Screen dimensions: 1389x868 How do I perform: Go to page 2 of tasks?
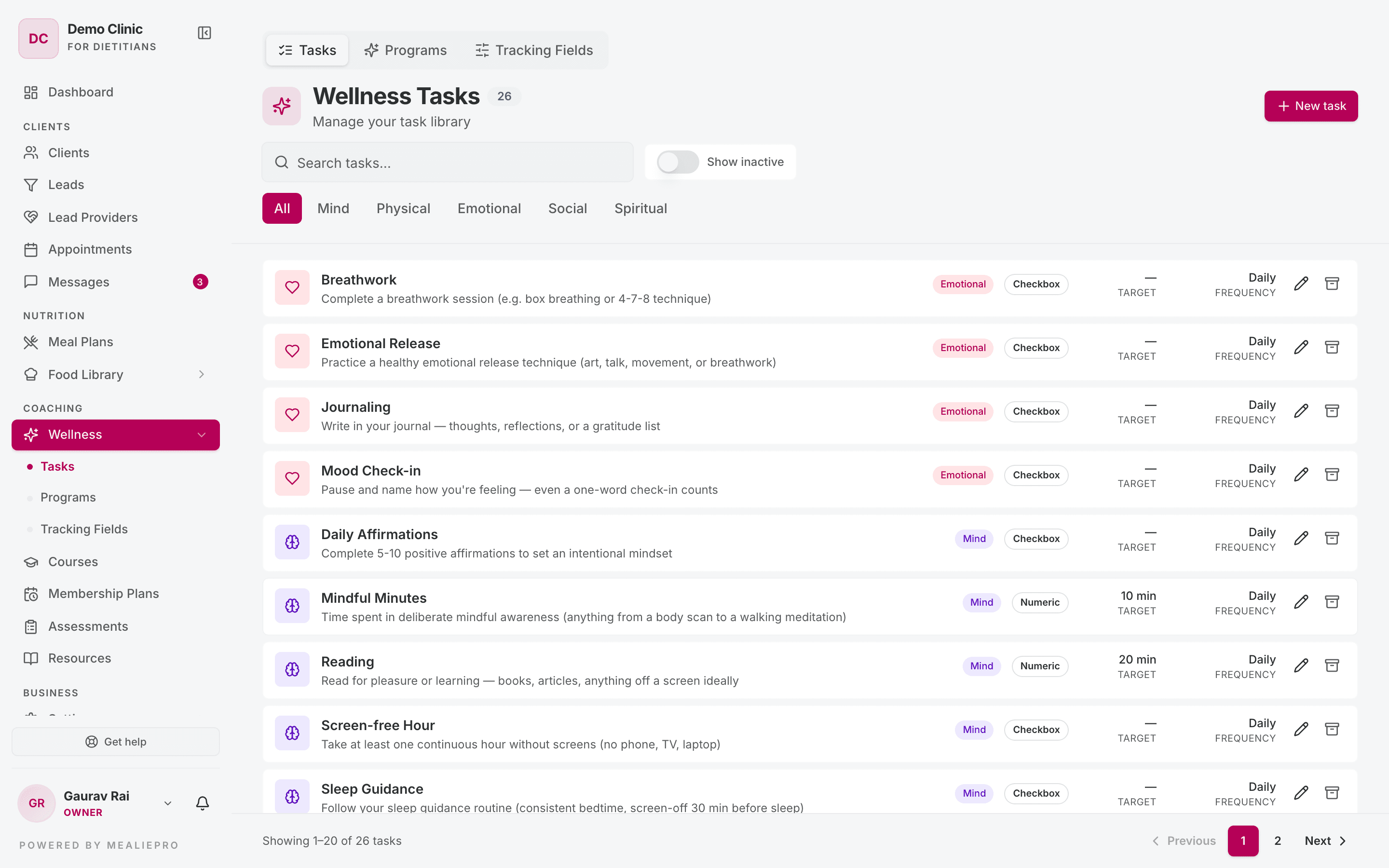[x=1278, y=841]
